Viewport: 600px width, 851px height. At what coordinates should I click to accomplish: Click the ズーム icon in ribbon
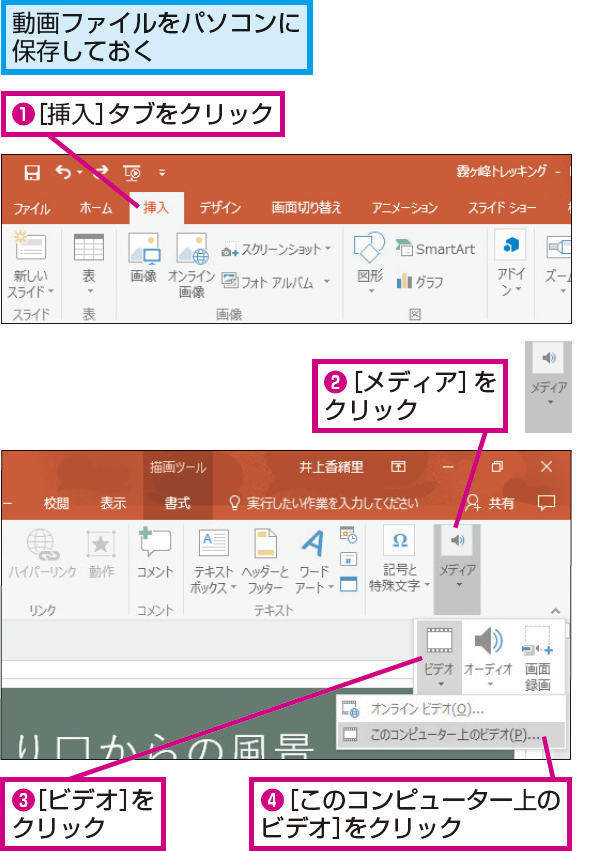click(559, 247)
